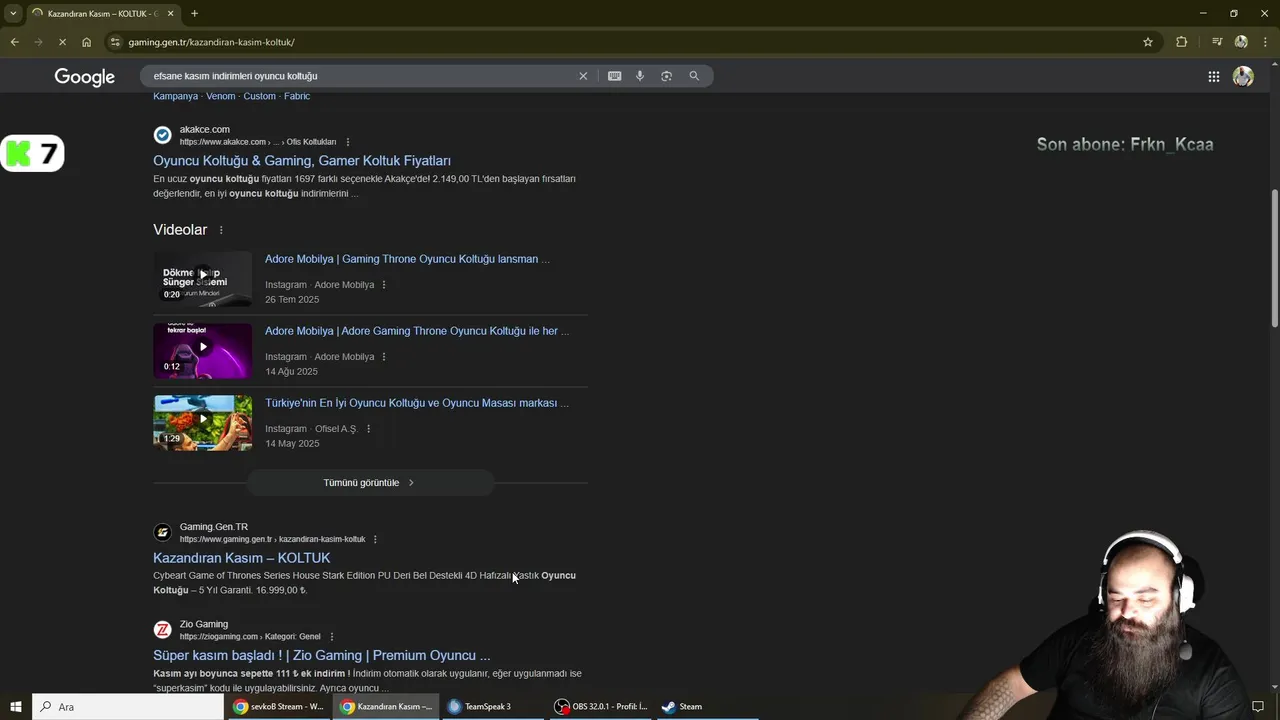Open Chrome three-dot menu

(1265, 42)
